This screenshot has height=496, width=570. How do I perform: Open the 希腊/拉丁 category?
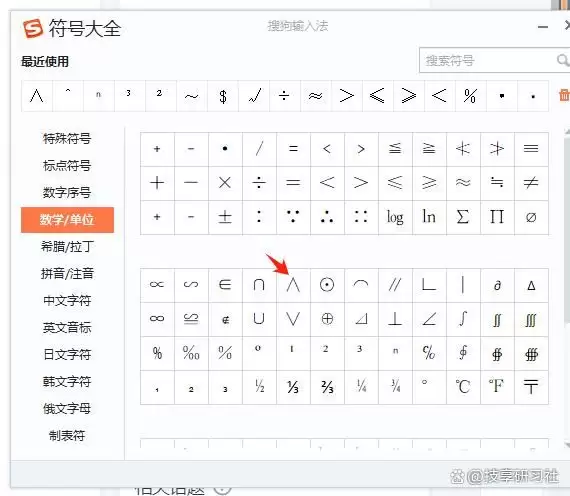point(67,247)
